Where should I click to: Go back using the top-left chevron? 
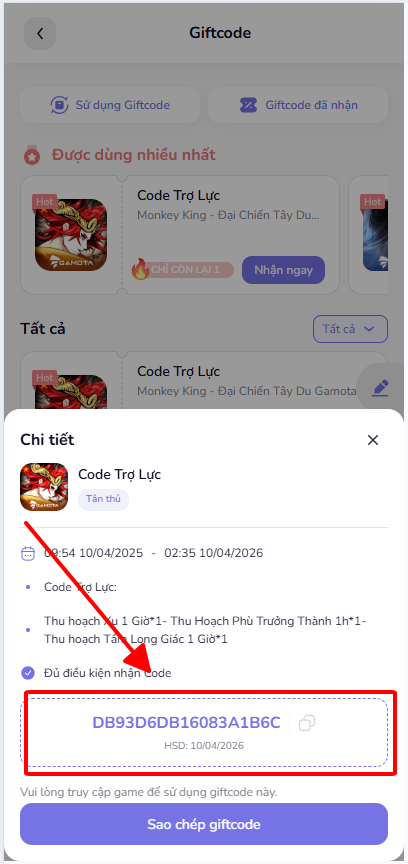point(40,33)
